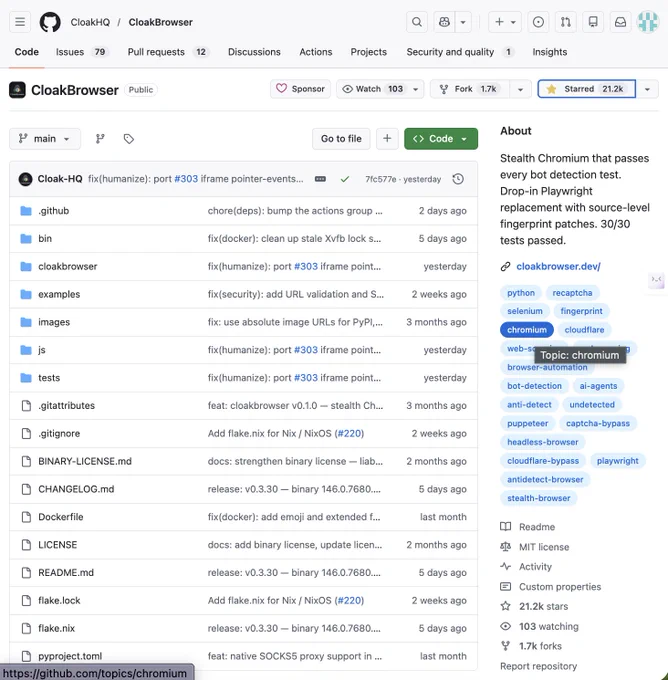Screen dimensions: 668x680
Task: Open the search magnifier icon
Action: click(416, 22)
